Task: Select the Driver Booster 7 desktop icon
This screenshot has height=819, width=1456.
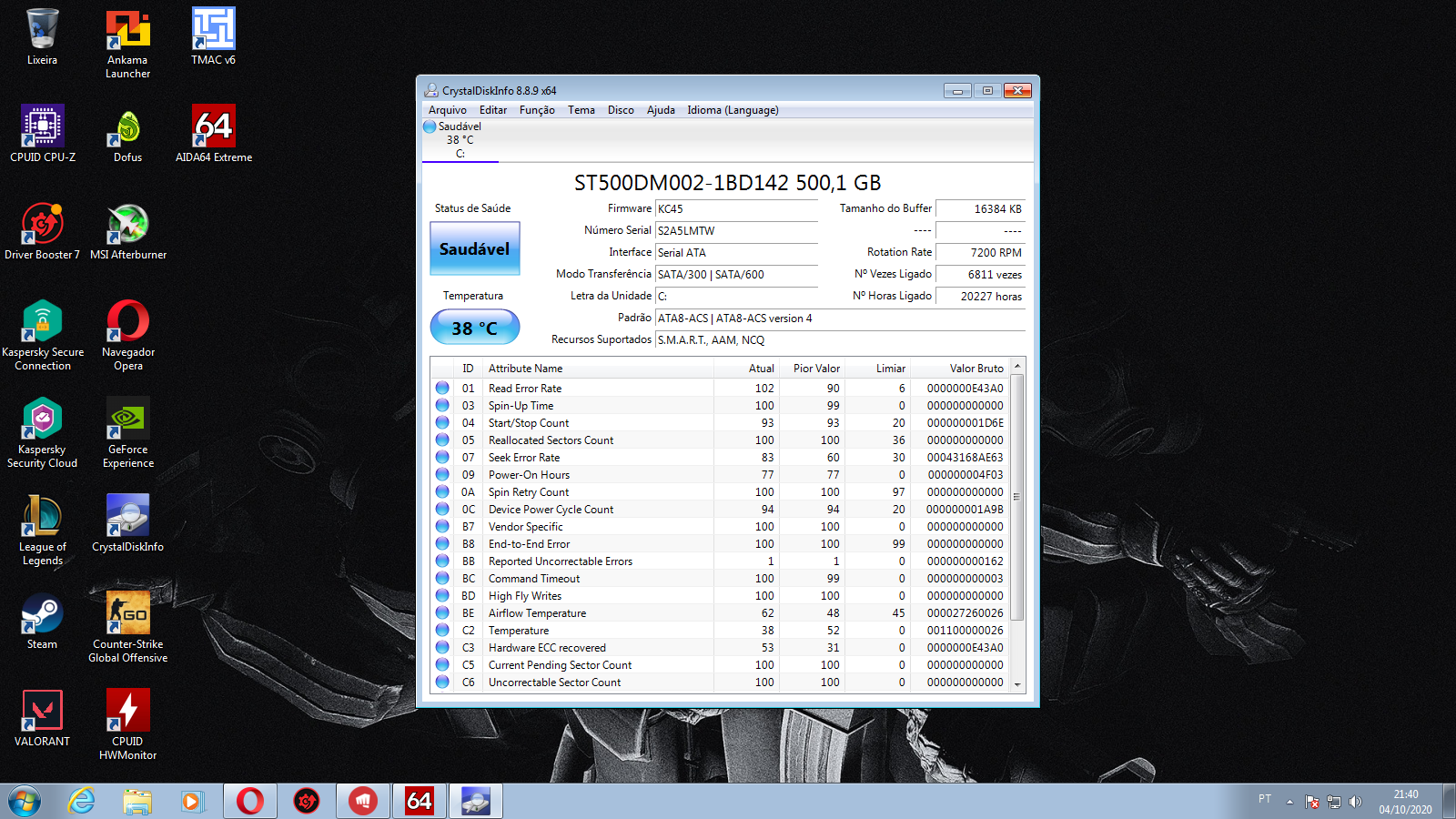Action: point(42,232)
